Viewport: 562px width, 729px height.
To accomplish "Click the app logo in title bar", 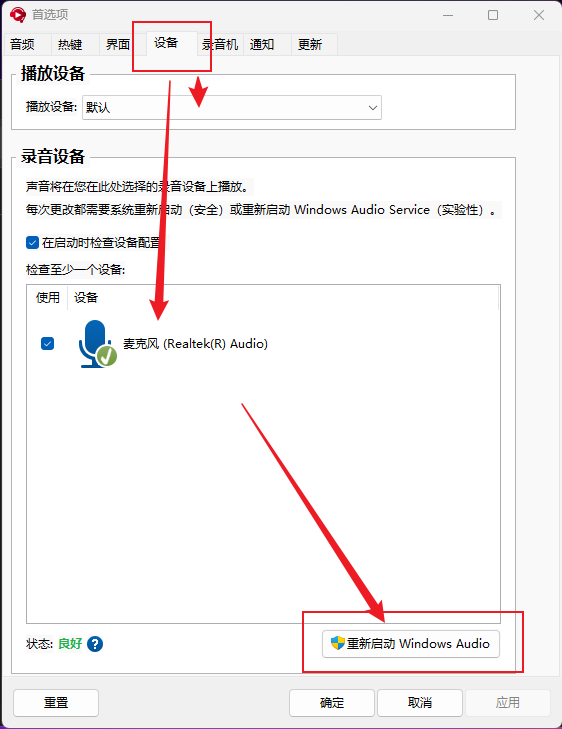I will click(x=18, y=15).
